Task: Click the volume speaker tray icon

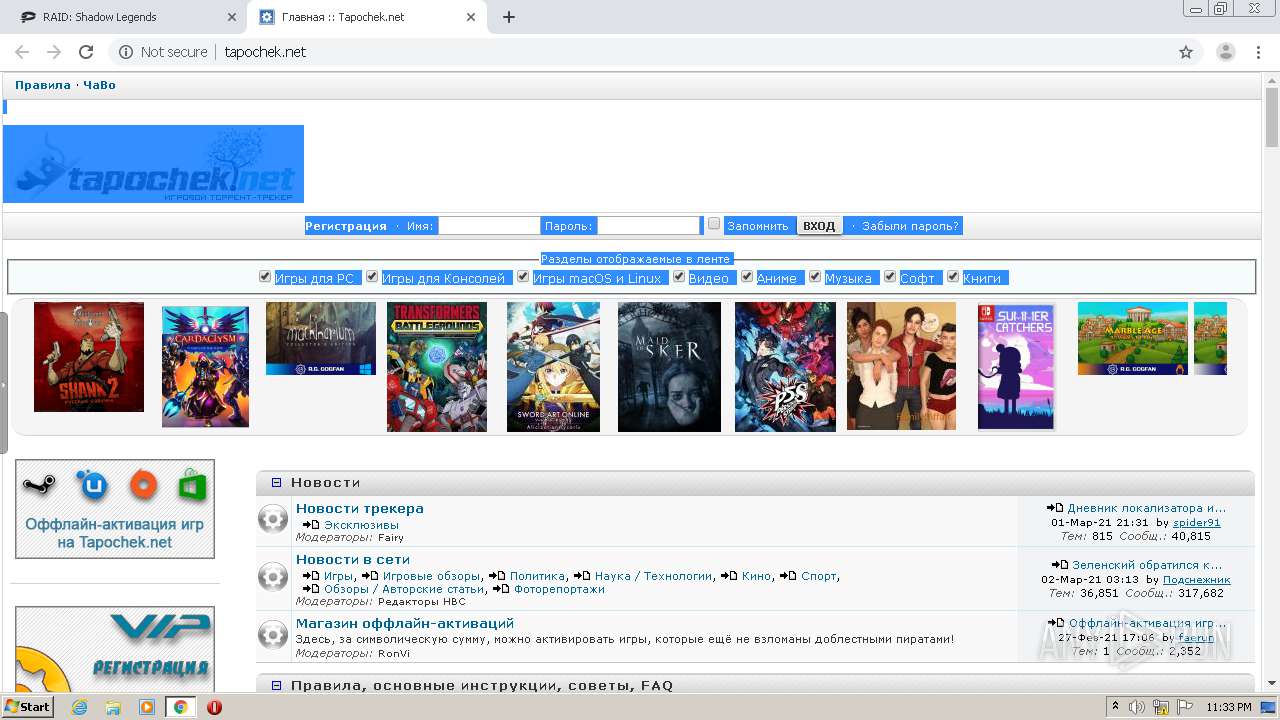Action: pyautogui.click(x=1137, y=707)
